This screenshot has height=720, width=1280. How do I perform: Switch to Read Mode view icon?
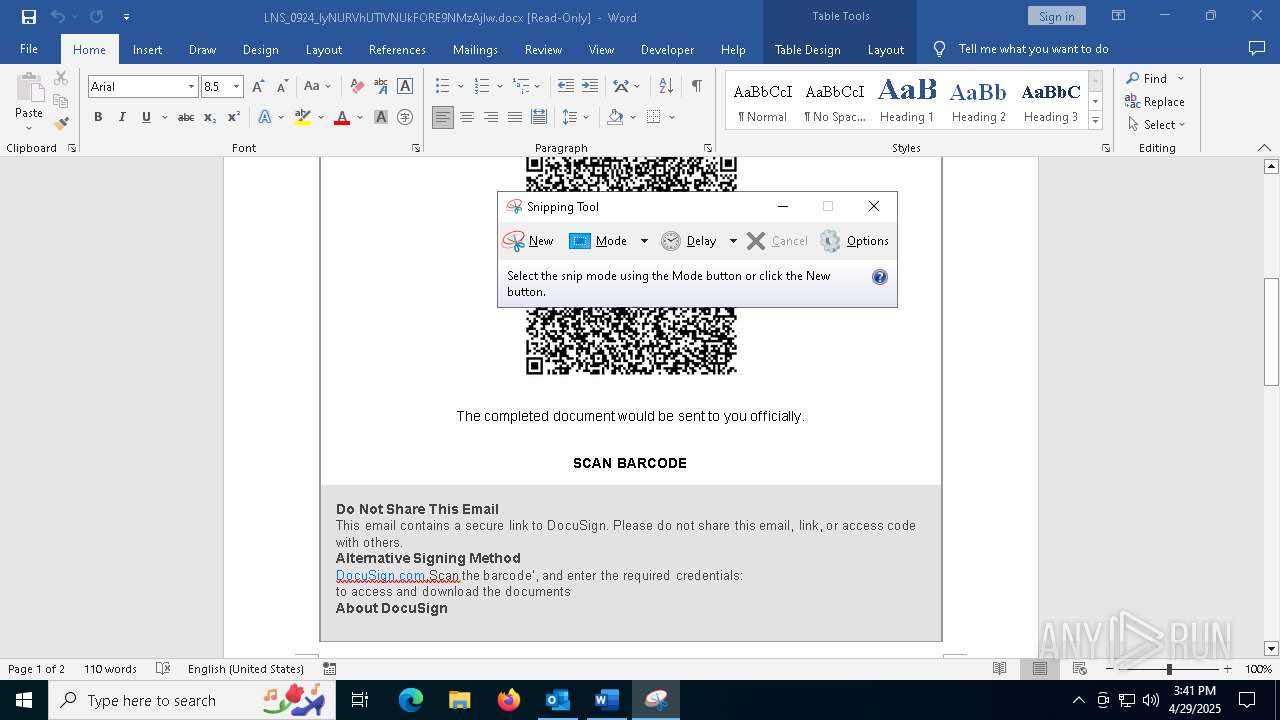(999, 669)
